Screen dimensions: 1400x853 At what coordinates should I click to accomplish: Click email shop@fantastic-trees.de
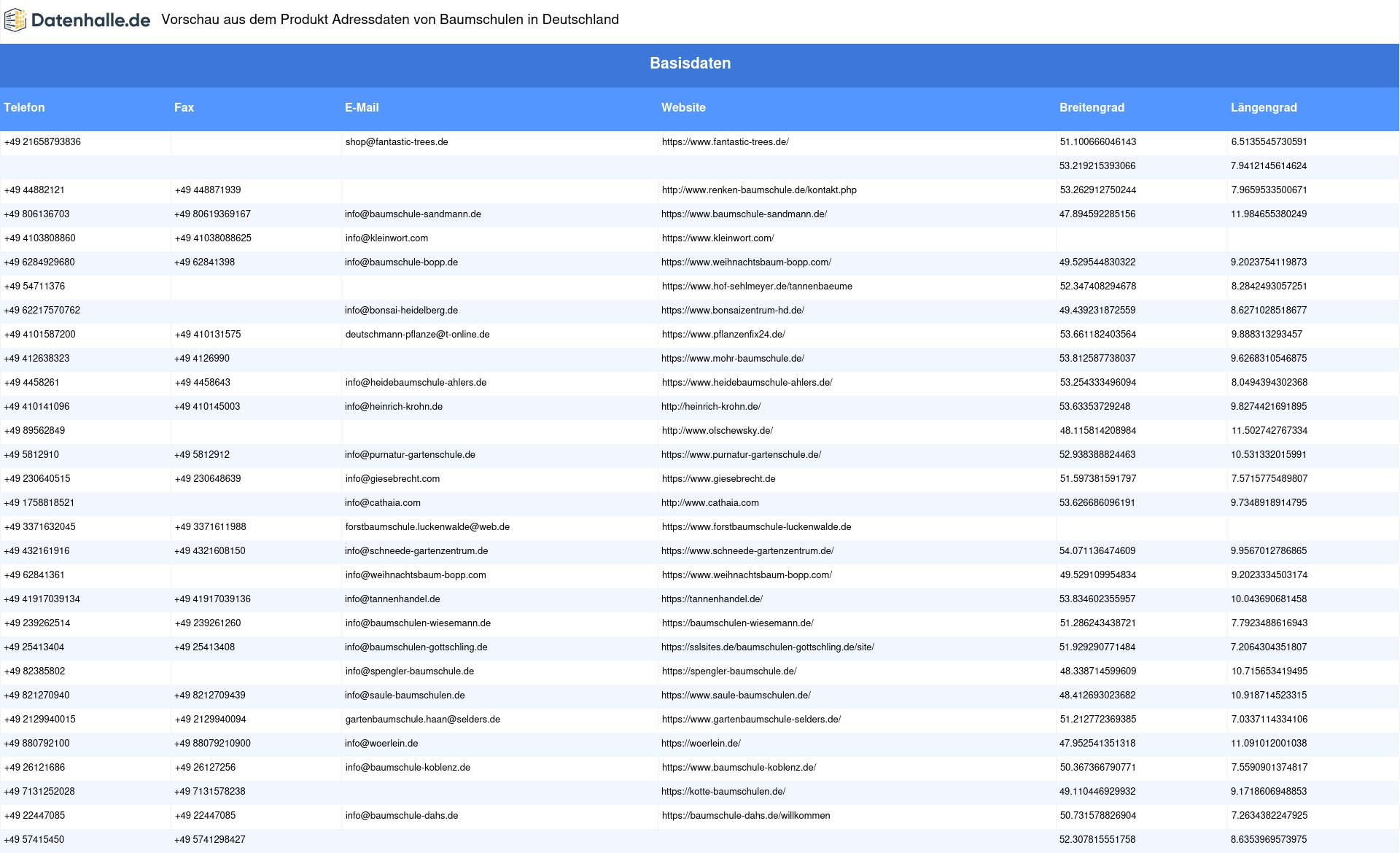[x=397, y=142]
